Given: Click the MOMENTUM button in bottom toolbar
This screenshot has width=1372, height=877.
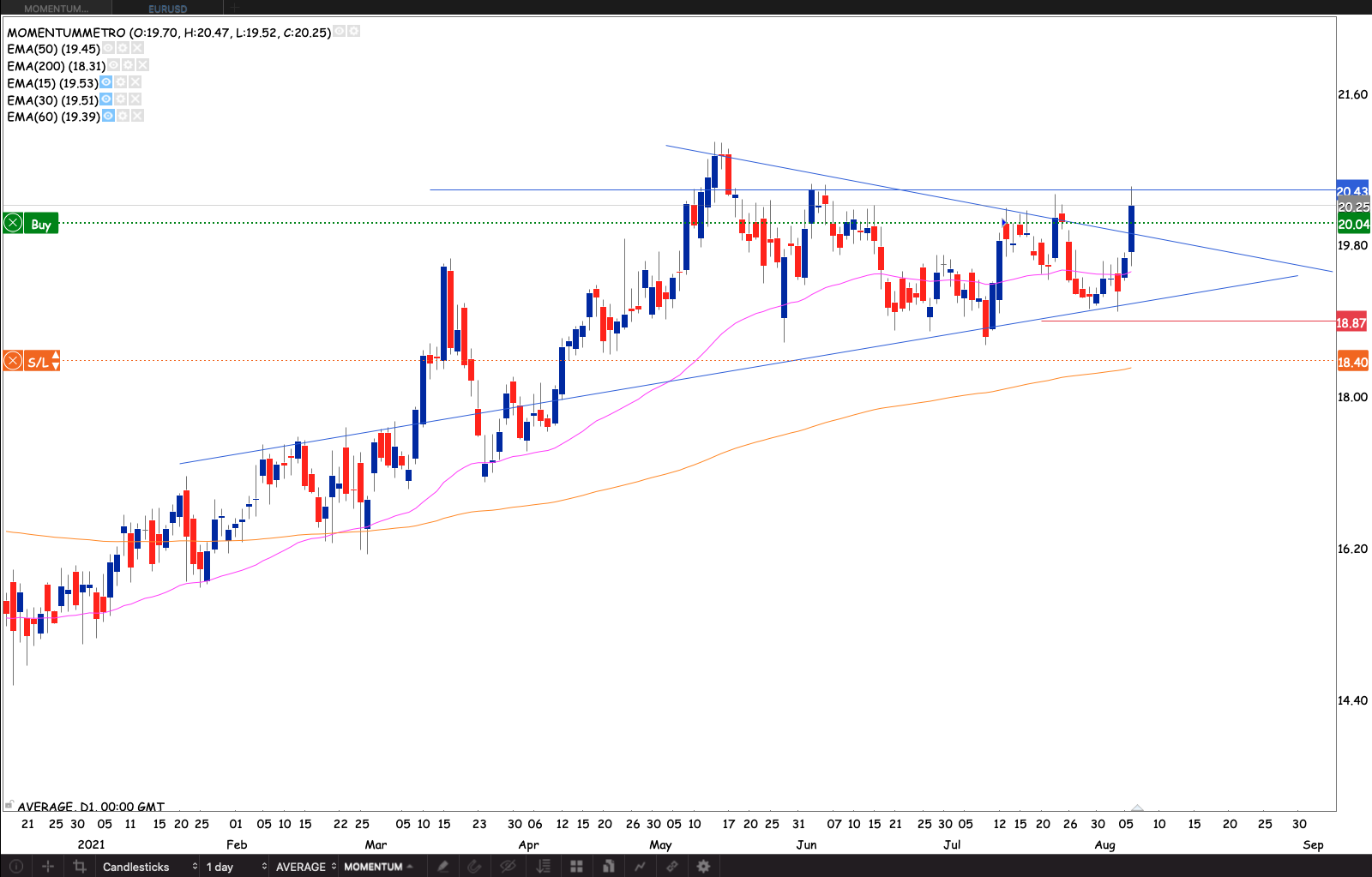Looking at the screenshot, I should (377, 867).
